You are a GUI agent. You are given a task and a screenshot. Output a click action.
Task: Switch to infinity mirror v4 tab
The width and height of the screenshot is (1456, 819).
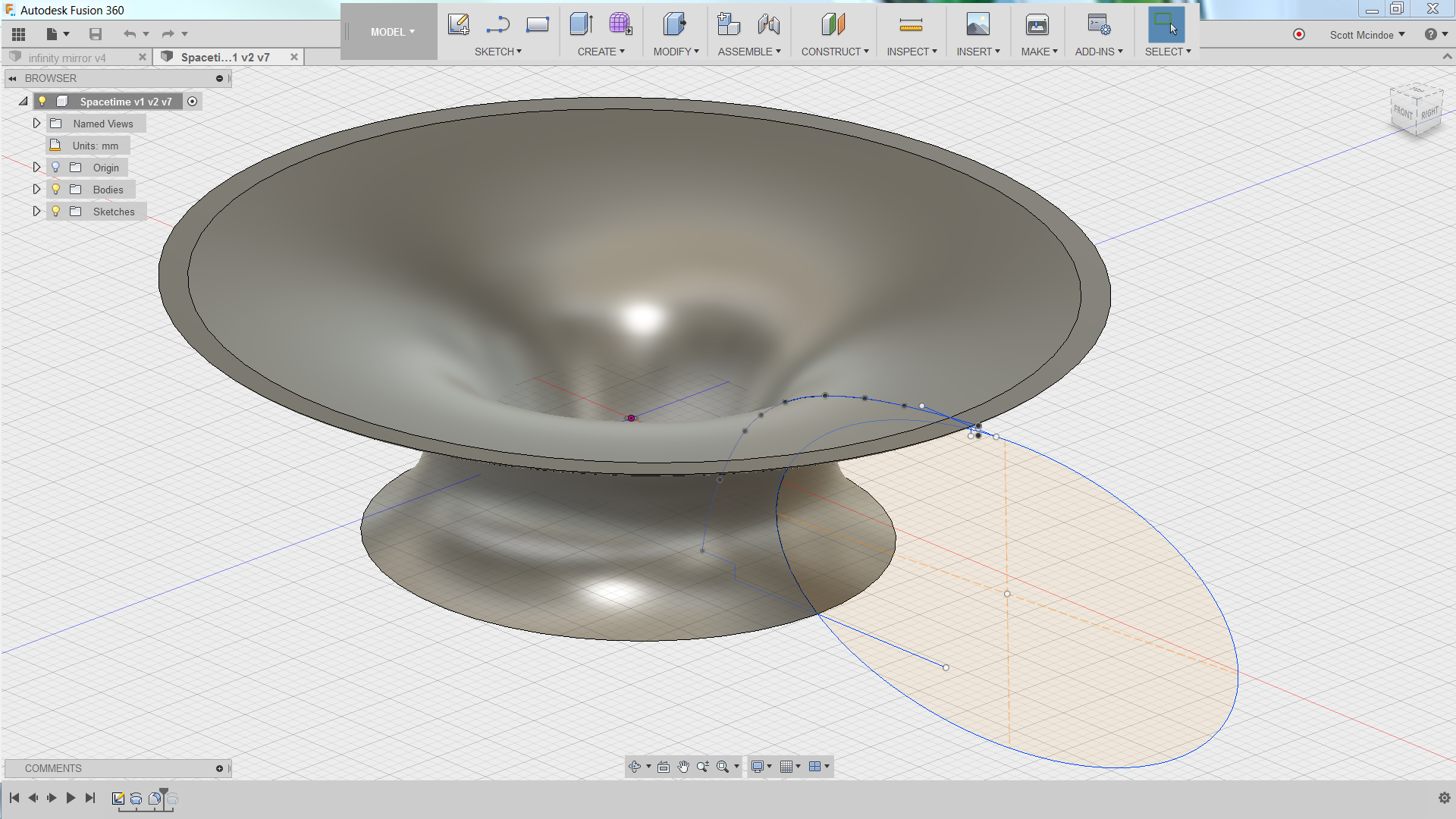click(67, 58)
